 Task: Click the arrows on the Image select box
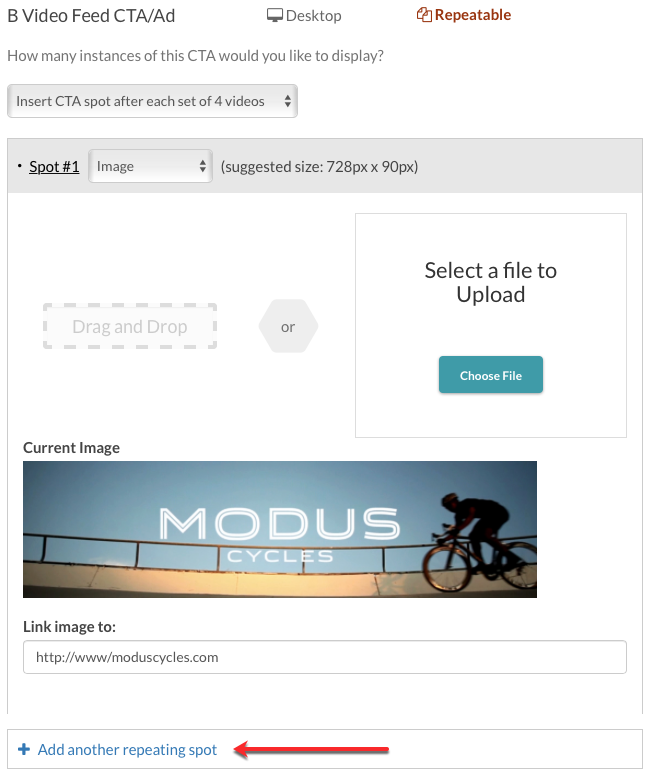(x=202, y=166)
